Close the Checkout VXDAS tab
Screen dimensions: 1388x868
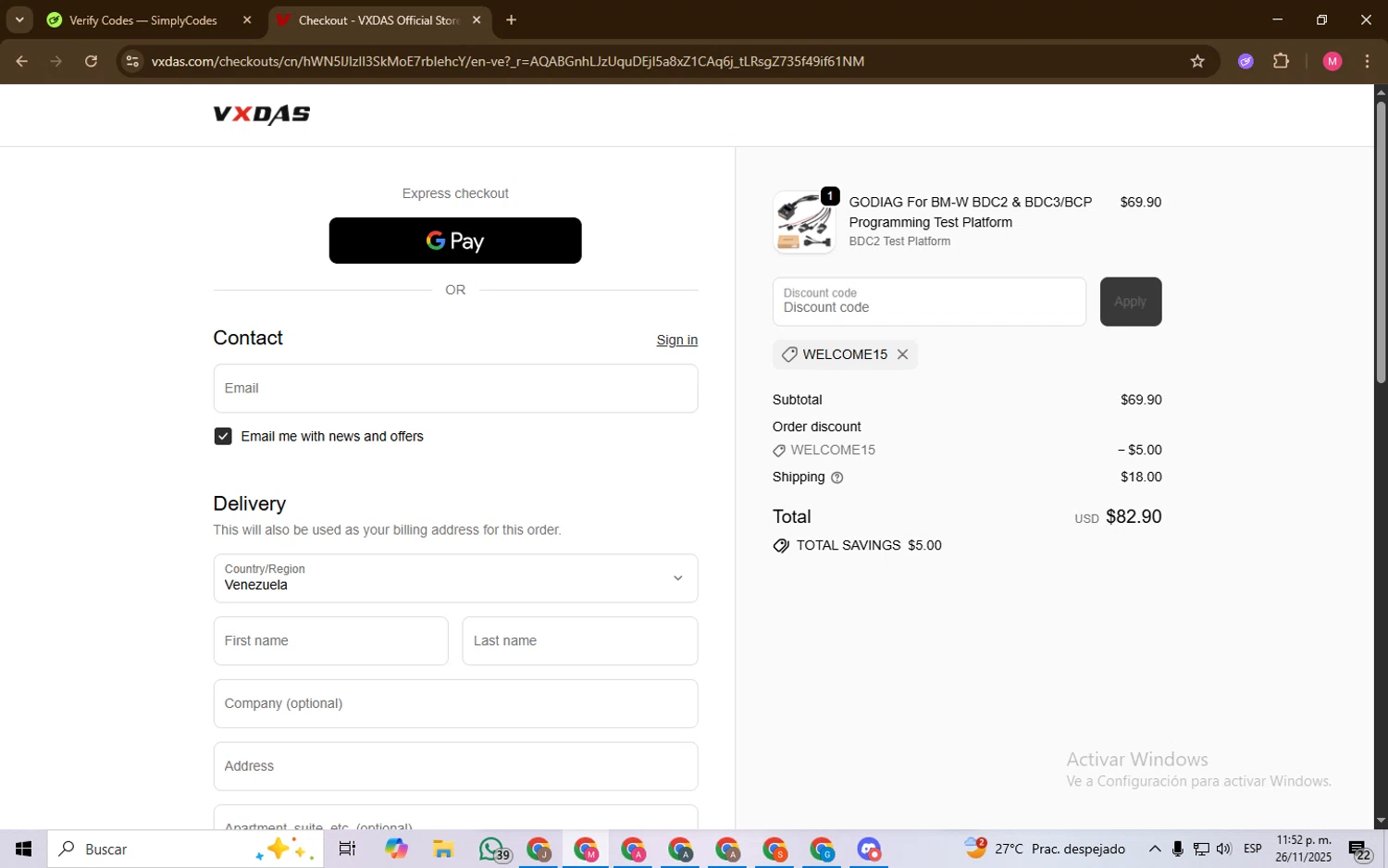pyautogui.click(x=476, y=20)
